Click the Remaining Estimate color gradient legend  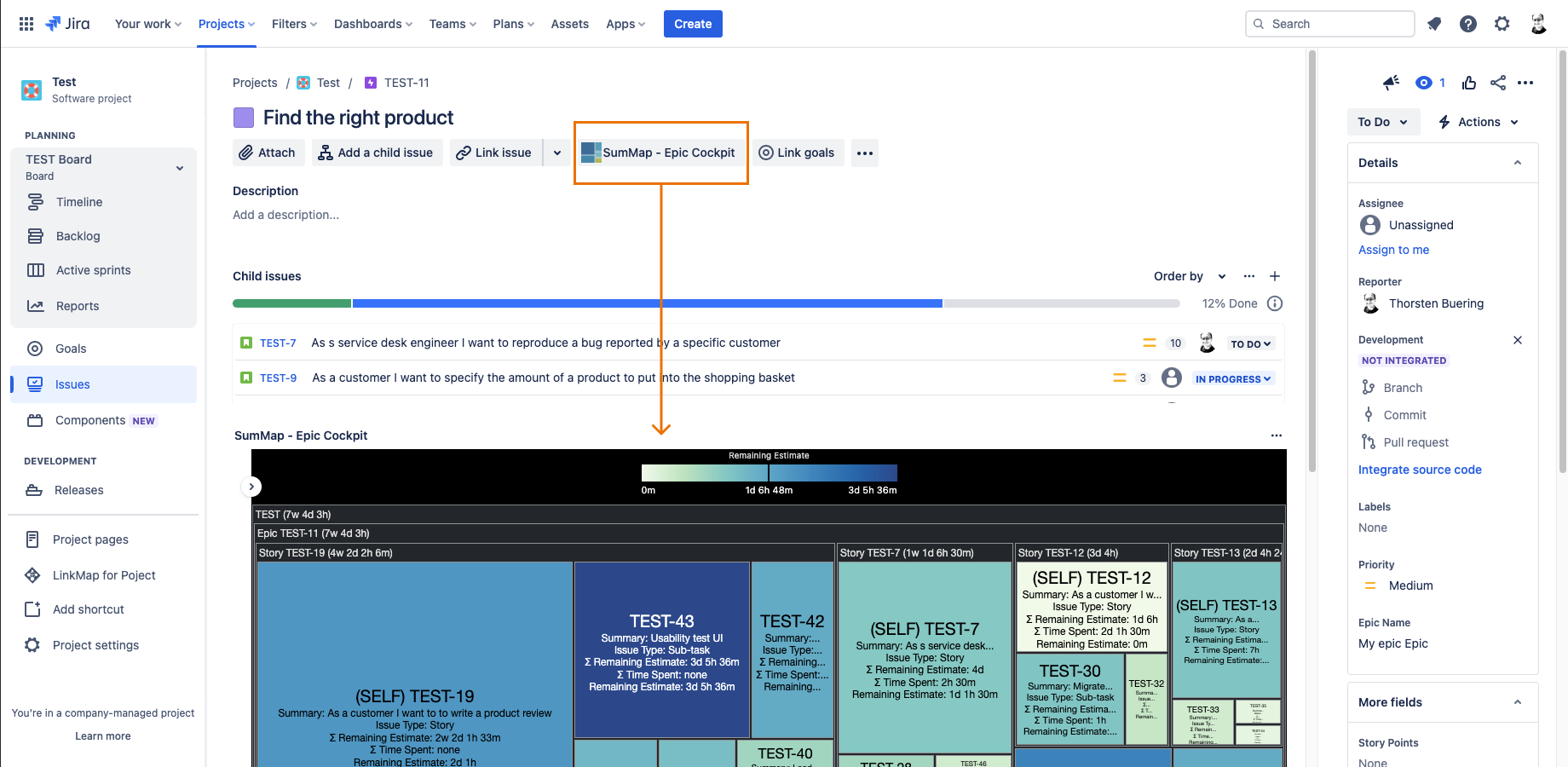tap(769, 473)
